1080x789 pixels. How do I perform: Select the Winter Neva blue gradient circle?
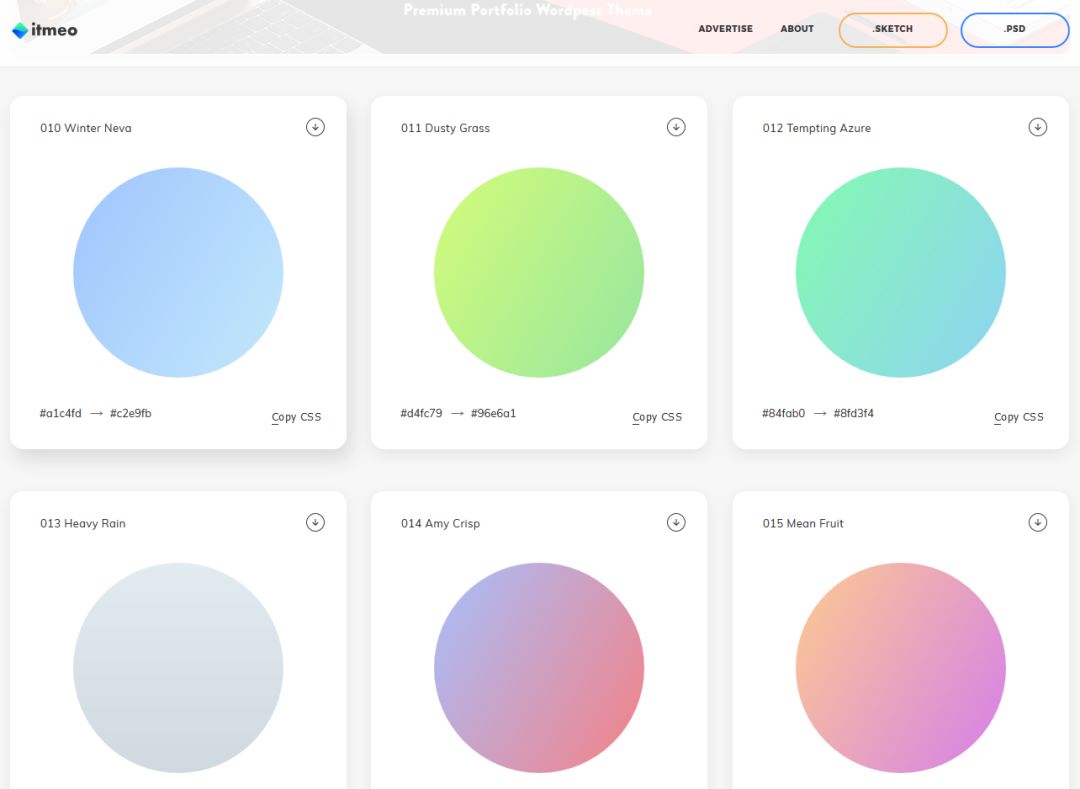coord(178,273)
